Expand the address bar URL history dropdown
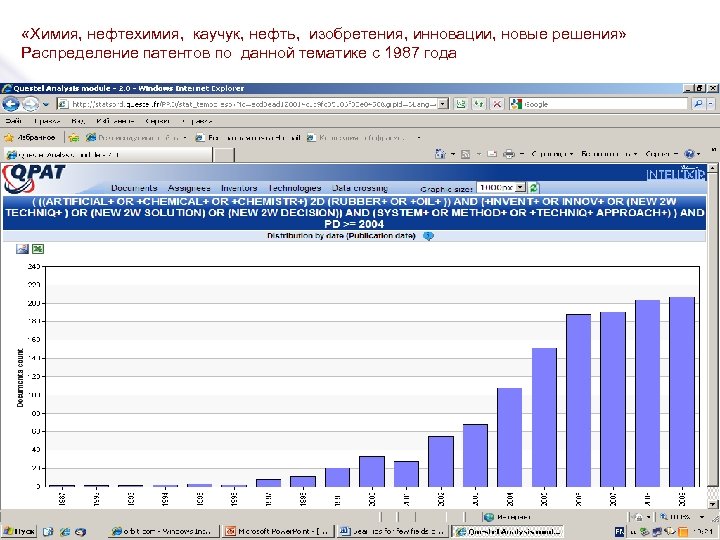This screenshot has width=720, height=540. pyautogui.click(x=443, y=104)
